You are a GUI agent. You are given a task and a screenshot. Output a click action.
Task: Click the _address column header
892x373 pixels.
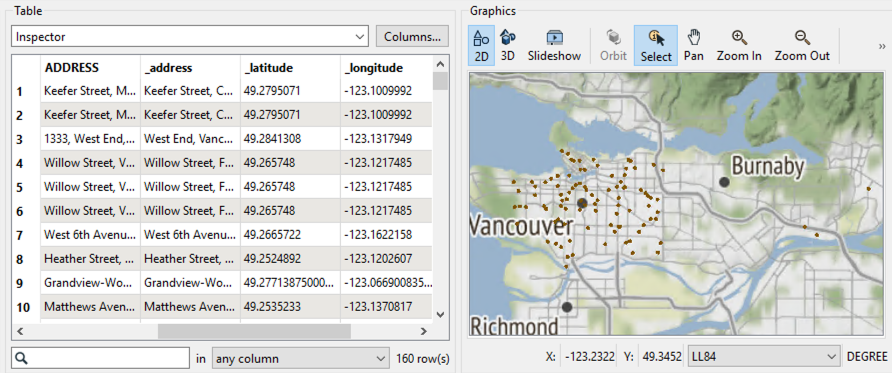point(191,68)
